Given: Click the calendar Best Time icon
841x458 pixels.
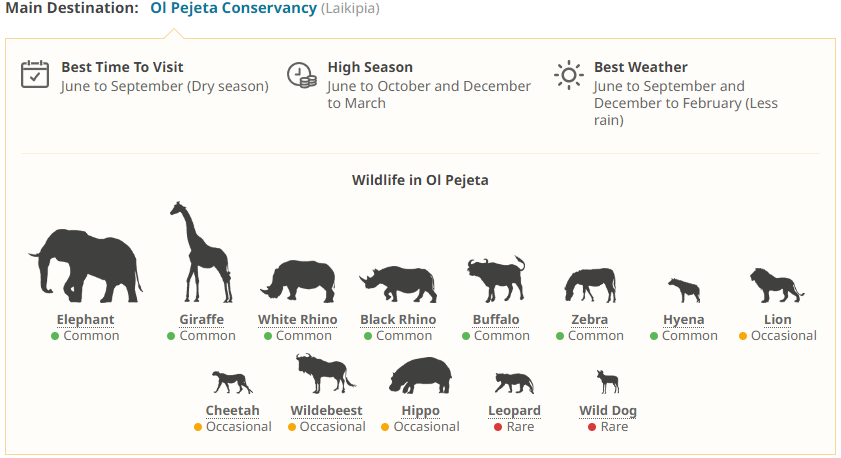Looking at the screenshot, I should [36, 75].
